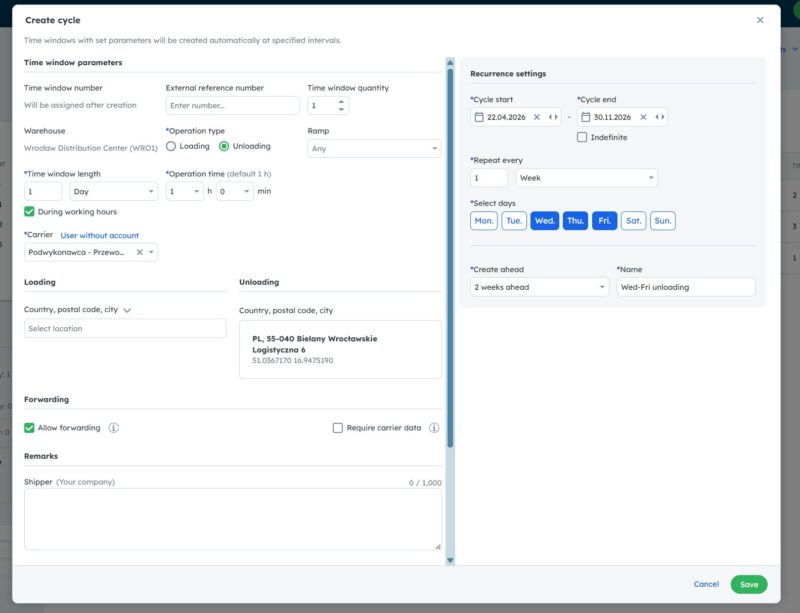Click Require carrier data info icon

click(x=434, y=428)
